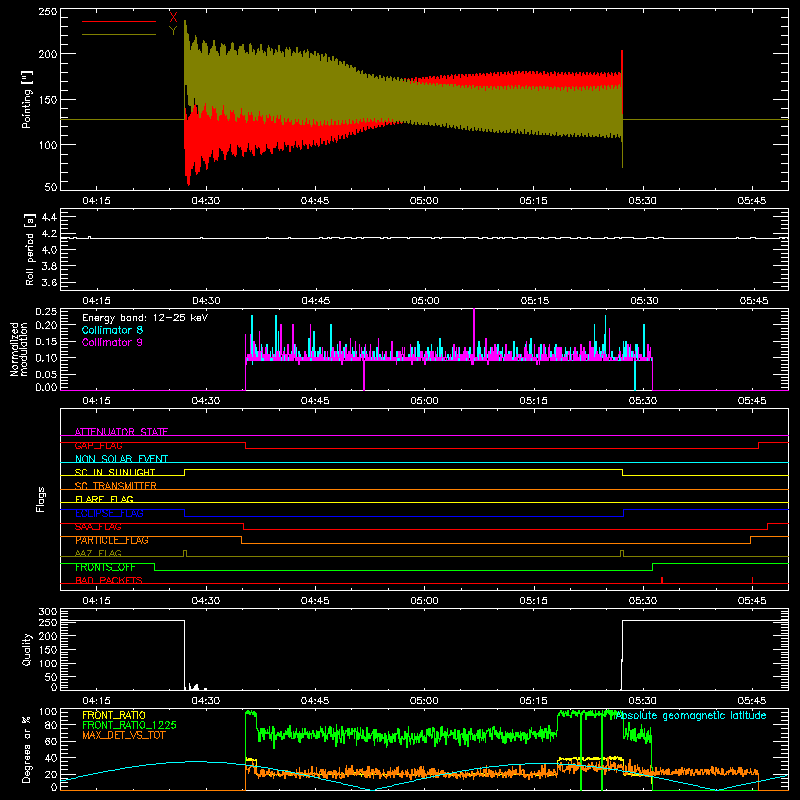Click the olive Y legend line

coord(119,35)
